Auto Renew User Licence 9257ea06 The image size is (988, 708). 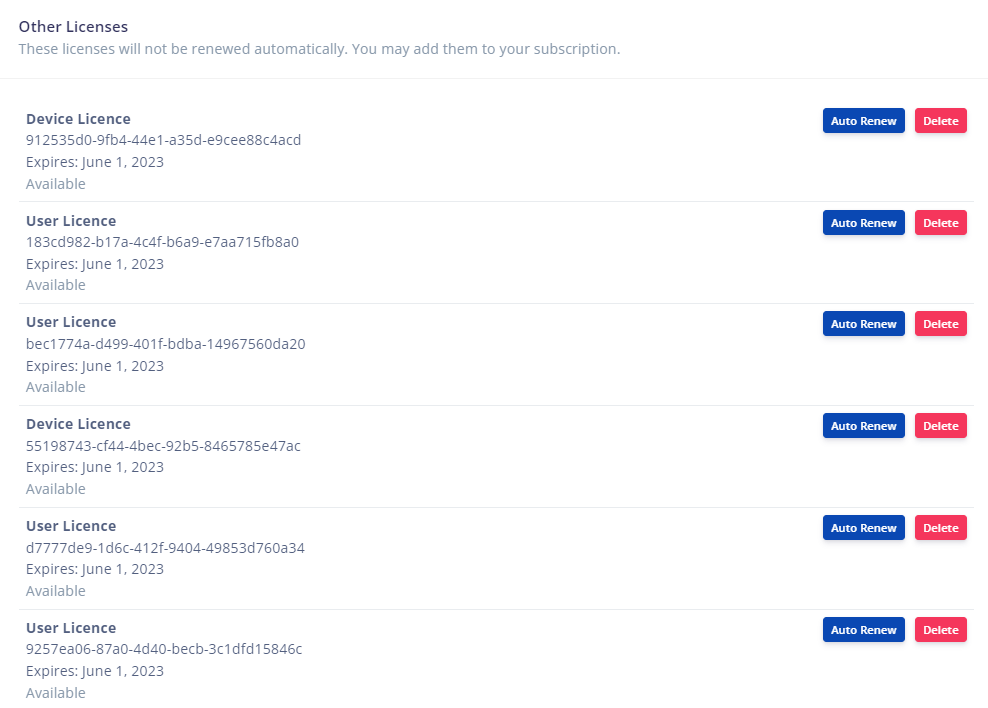tap(863, 630)
